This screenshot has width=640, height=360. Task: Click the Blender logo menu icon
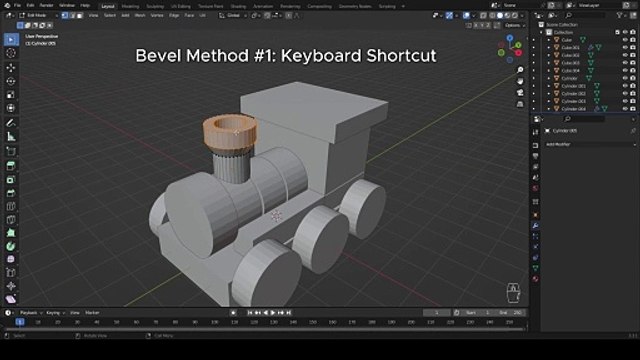tap(7, 6)
